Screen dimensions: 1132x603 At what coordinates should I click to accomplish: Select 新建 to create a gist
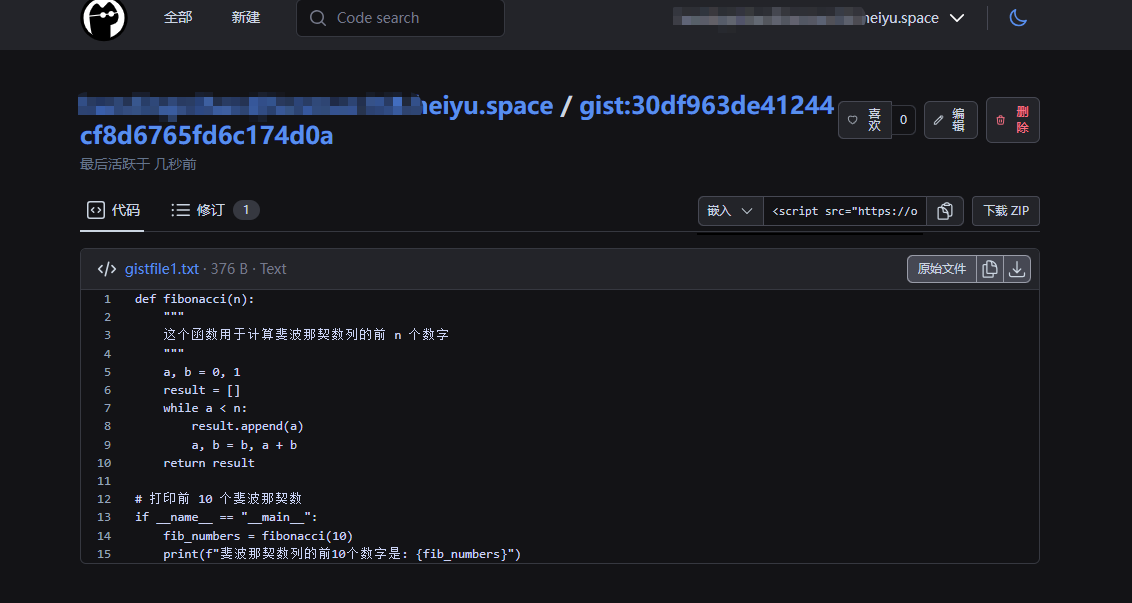point(245,17)
